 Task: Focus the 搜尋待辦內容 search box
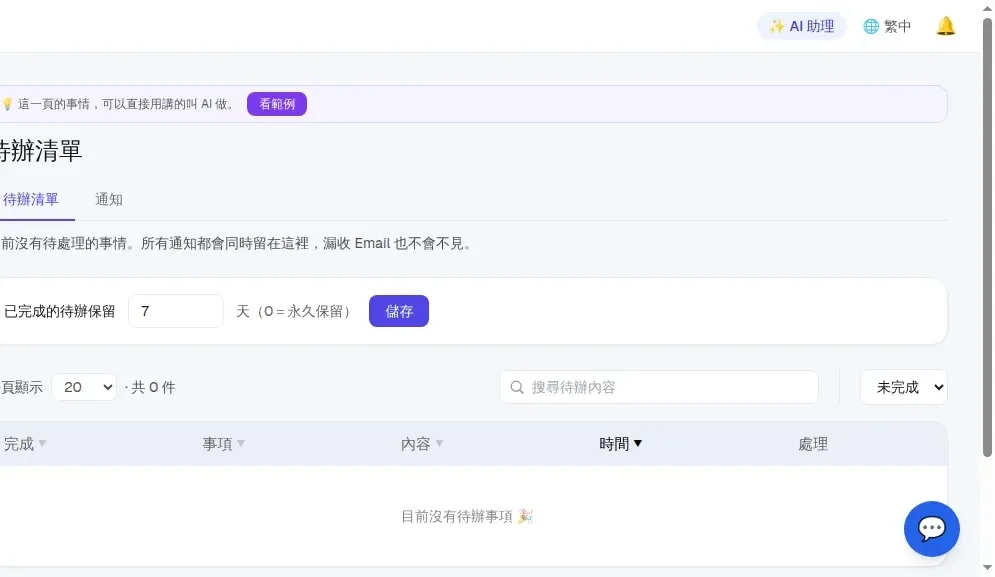pyautogui.click(x=659, y=387)
